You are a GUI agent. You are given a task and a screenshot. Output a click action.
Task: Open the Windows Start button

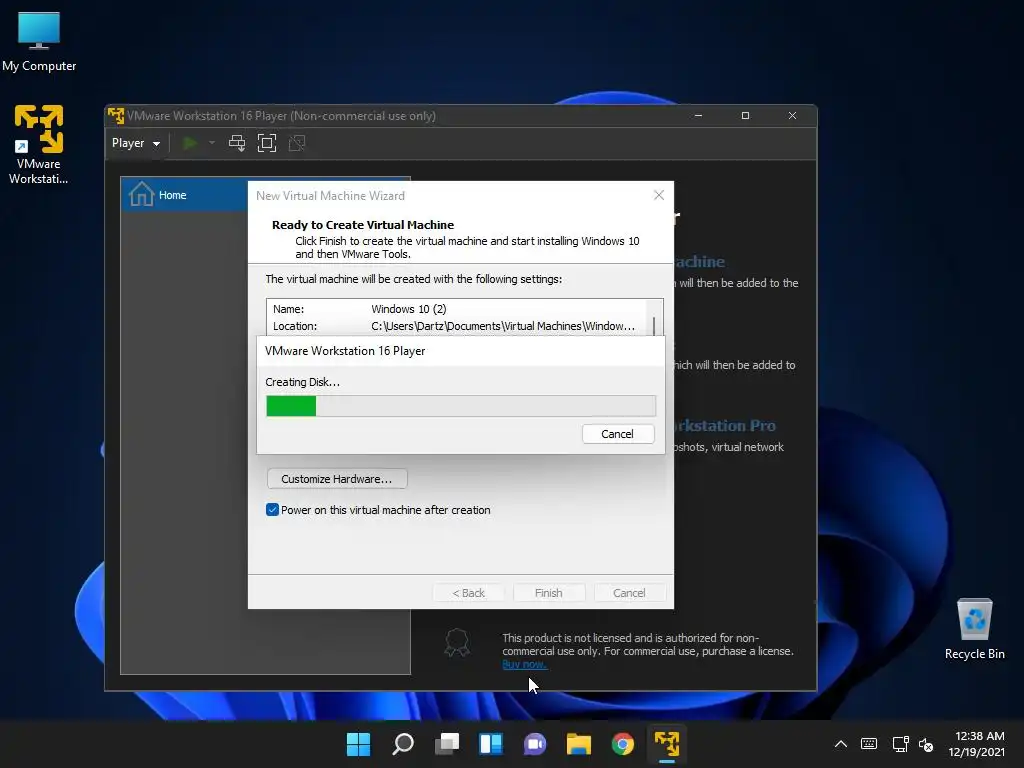point(359,744)
